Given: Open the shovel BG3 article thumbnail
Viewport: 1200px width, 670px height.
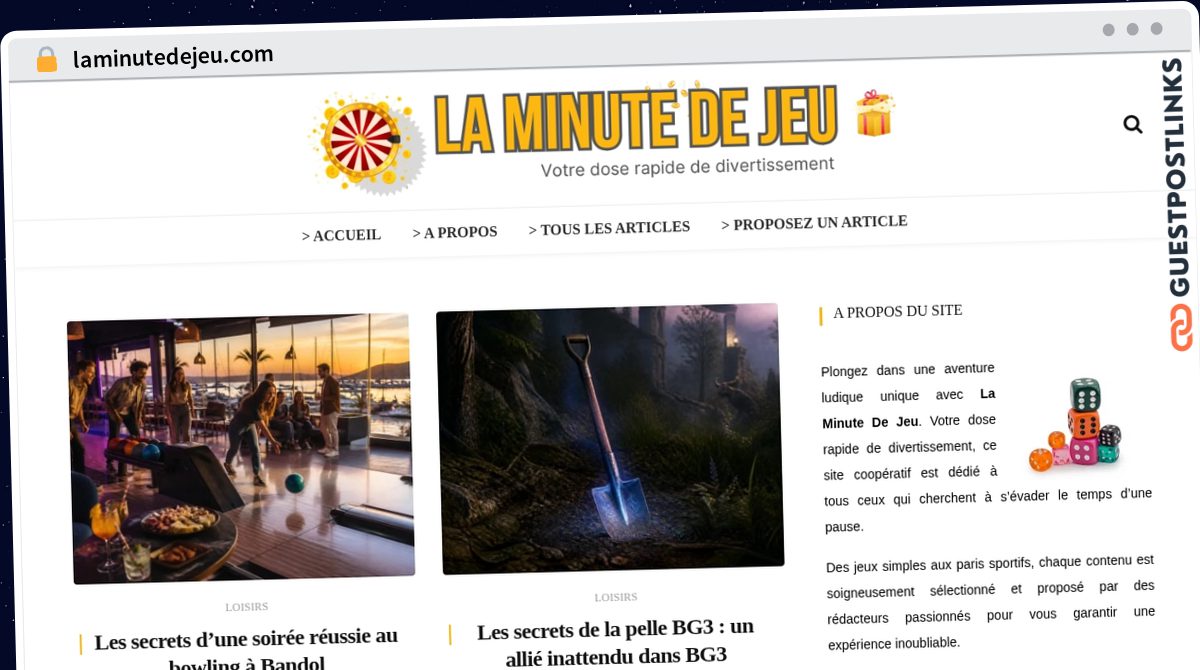Looking at the screenshot, I should click(x=610, y=439).
